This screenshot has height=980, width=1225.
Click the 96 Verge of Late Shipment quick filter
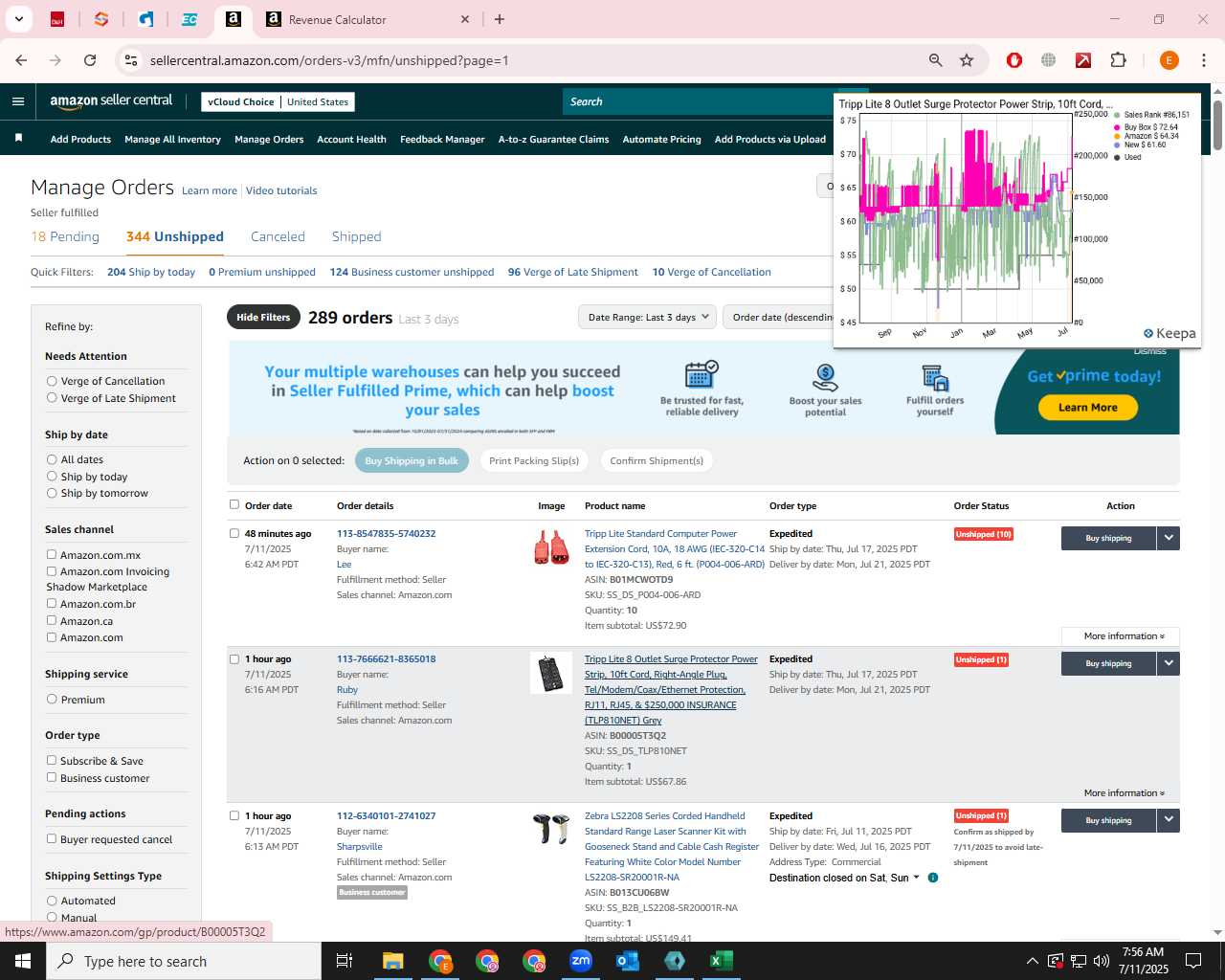tap(572, 272)
